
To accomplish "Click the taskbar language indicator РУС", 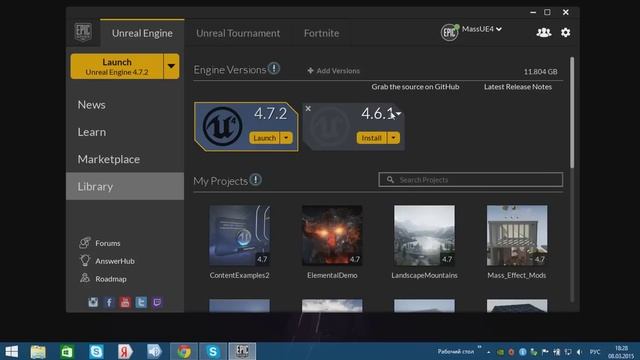I will (595, 351).
